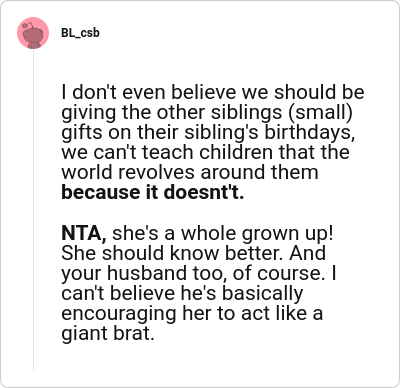Select the line starting "I don't even believe"
The image size is (400, 388).
213,92
